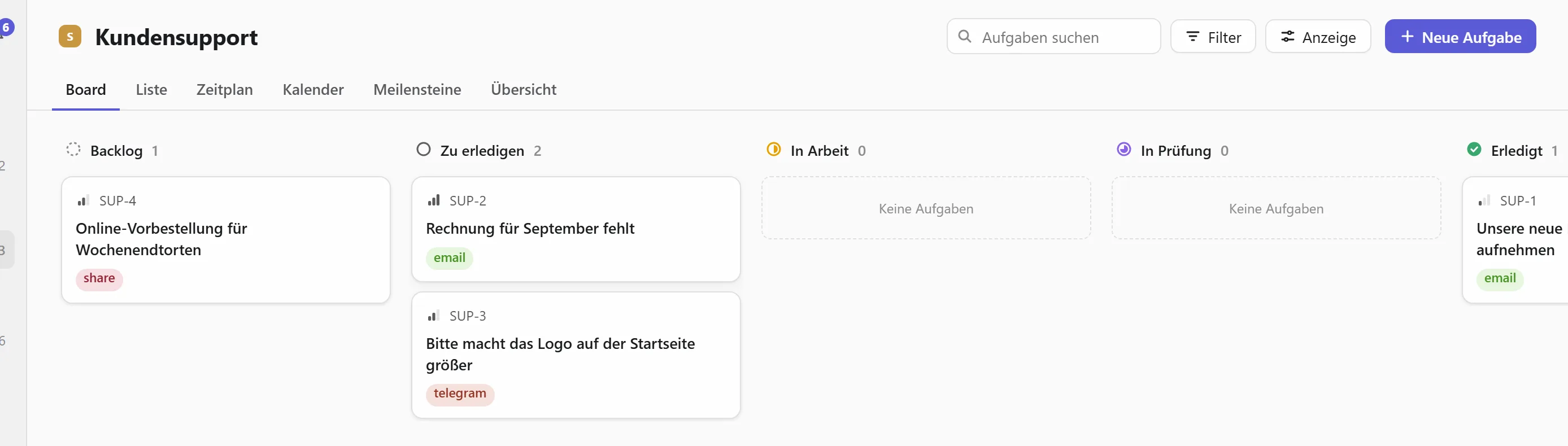Switch to the Übersicht tab
The height and width of the screenshot is (446, 1568).
pos(524,89)
